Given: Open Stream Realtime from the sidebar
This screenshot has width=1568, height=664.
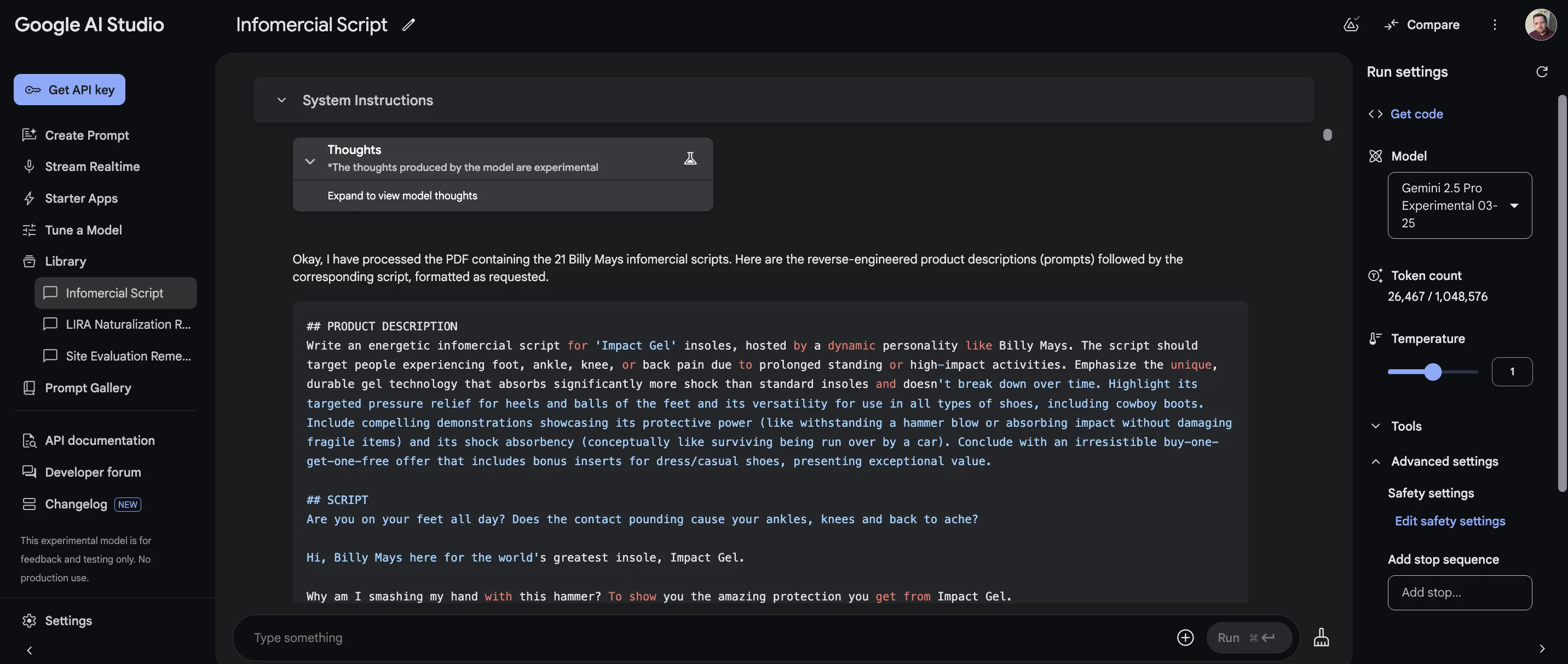Looking at the screenshot, I should point(92,167).
